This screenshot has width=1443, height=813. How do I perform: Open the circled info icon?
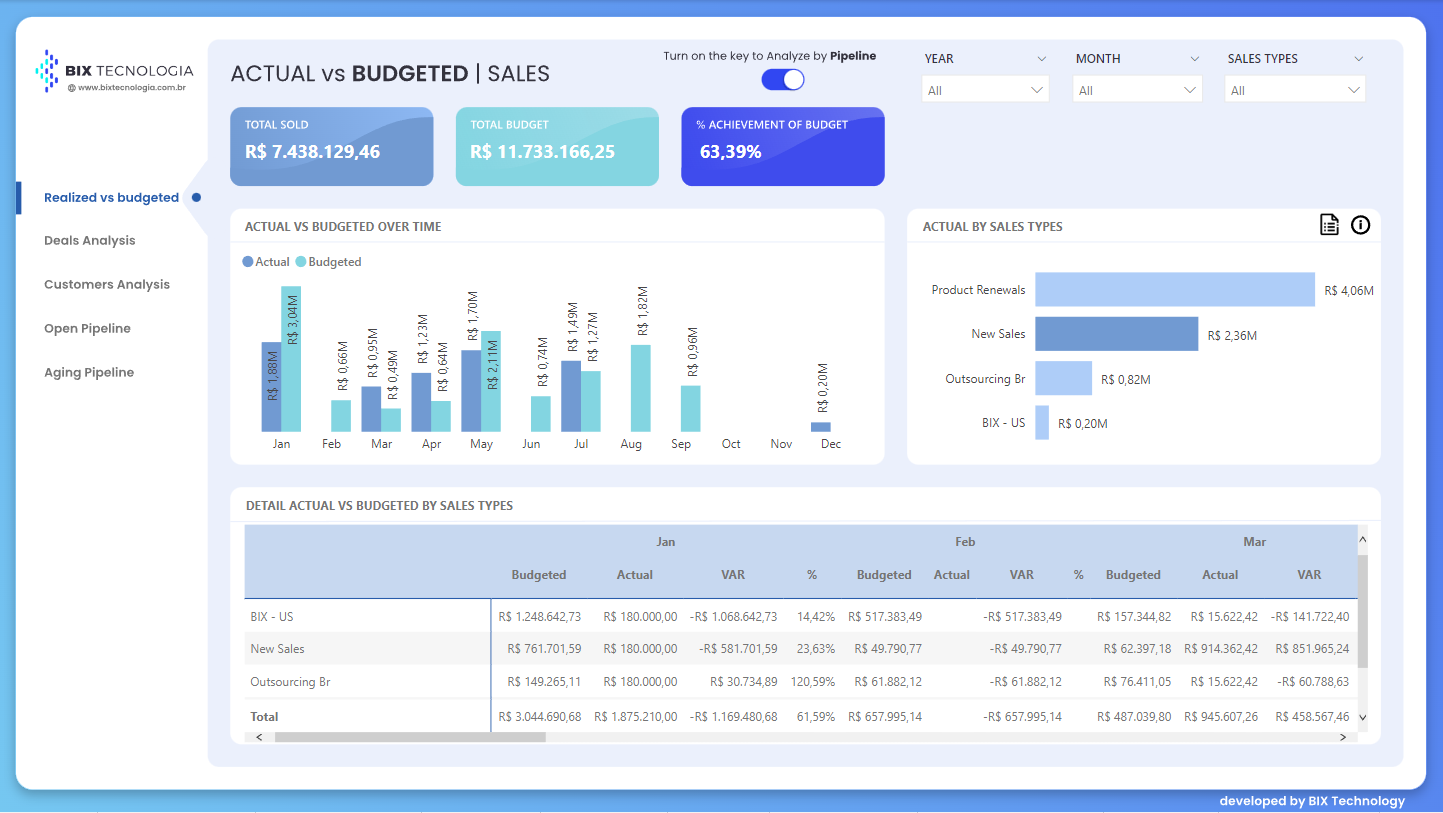click(1360, 225)
